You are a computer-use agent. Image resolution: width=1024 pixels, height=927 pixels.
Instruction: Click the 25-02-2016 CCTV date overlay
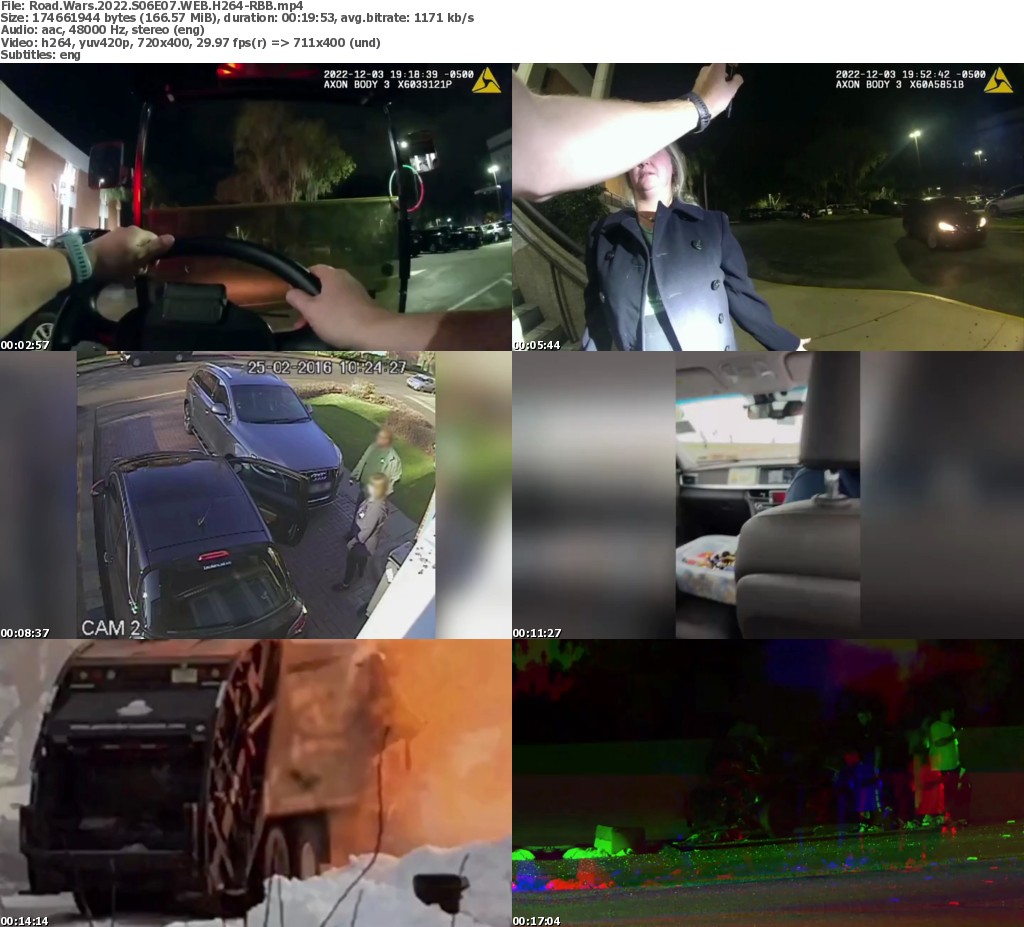[x=327, y=367]
